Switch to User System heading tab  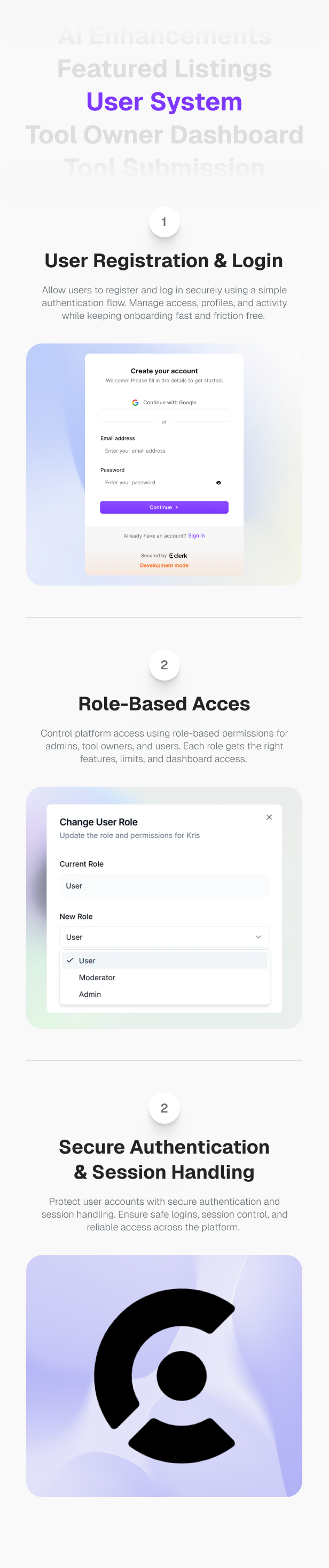pyautogui.click(x=164, y=102)
